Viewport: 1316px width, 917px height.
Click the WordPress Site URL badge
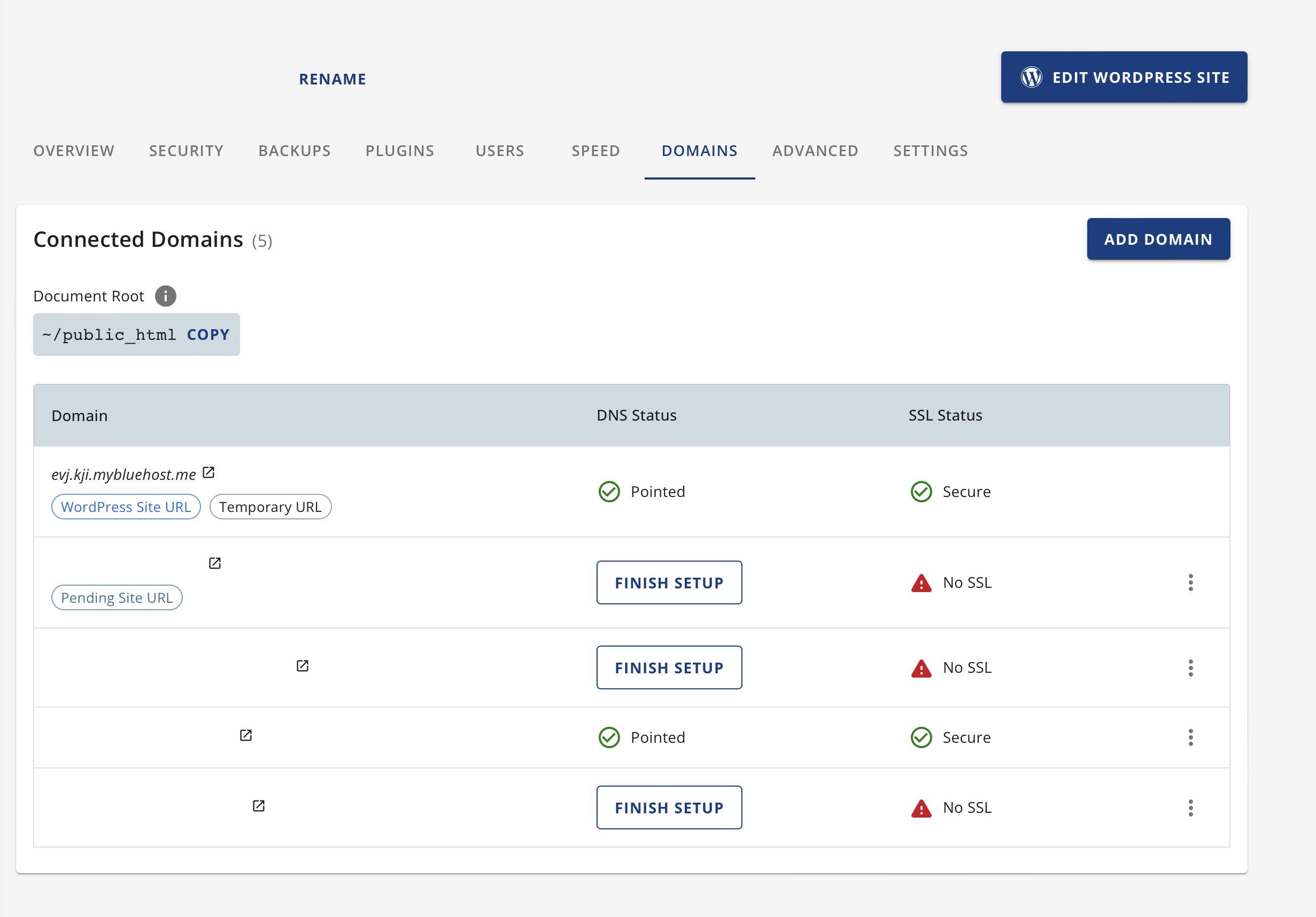click(126, 507)
